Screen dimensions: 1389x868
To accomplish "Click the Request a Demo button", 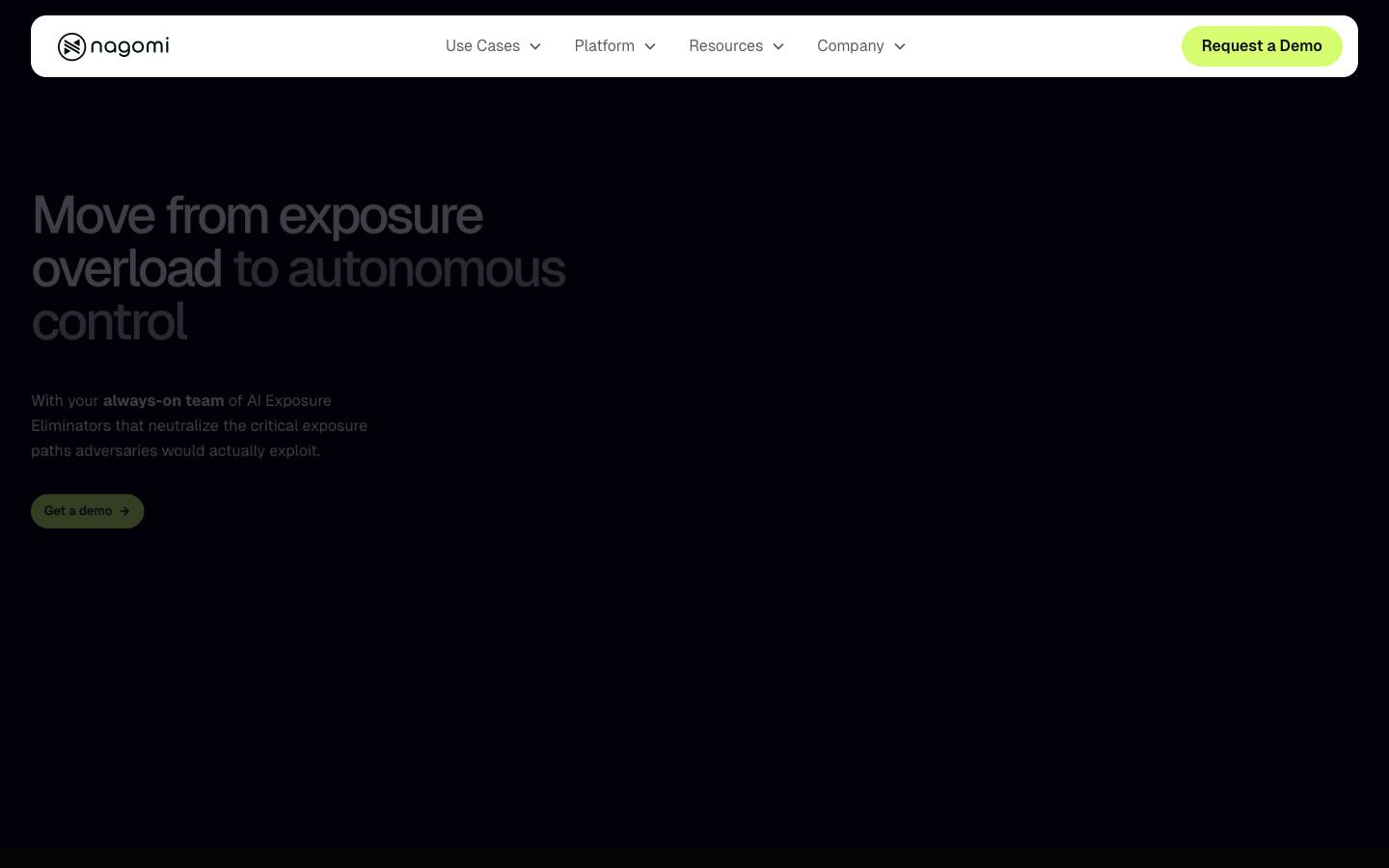I will (x=1262, y=46).
